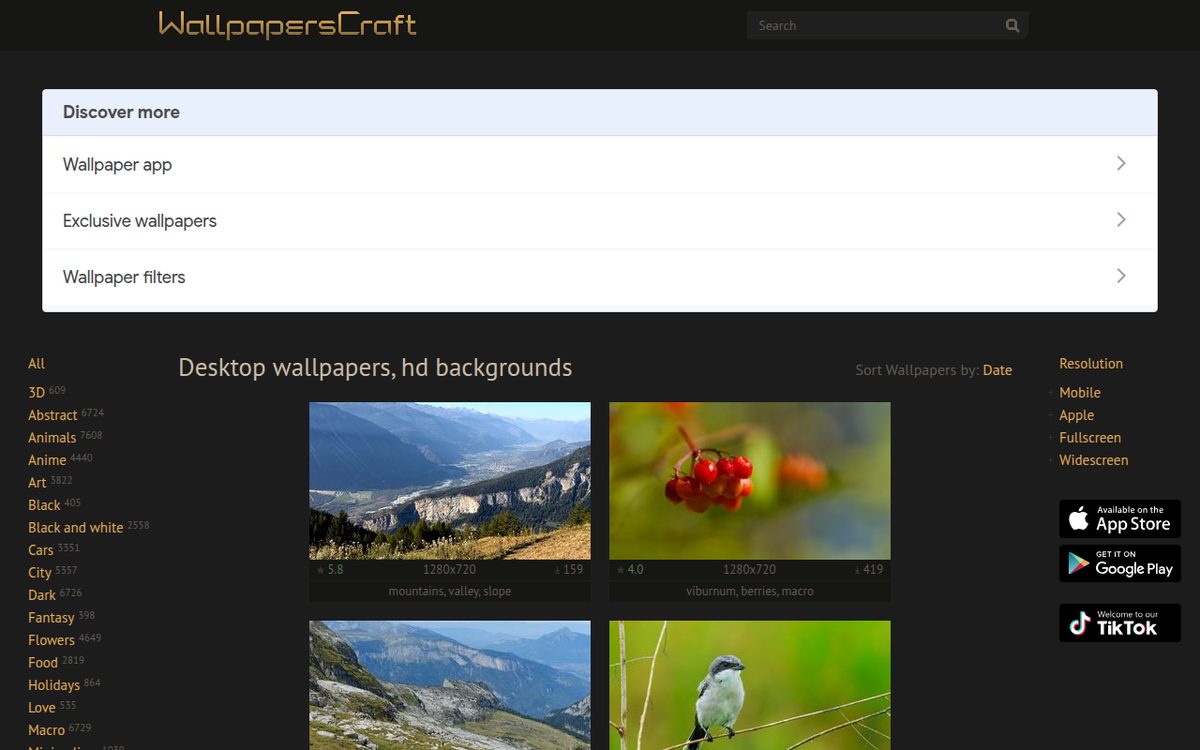Viewport: 1200px width, 750px height.
Task: Open the App Store badge
Action: pyautogui.click(x=1120, y=519)
